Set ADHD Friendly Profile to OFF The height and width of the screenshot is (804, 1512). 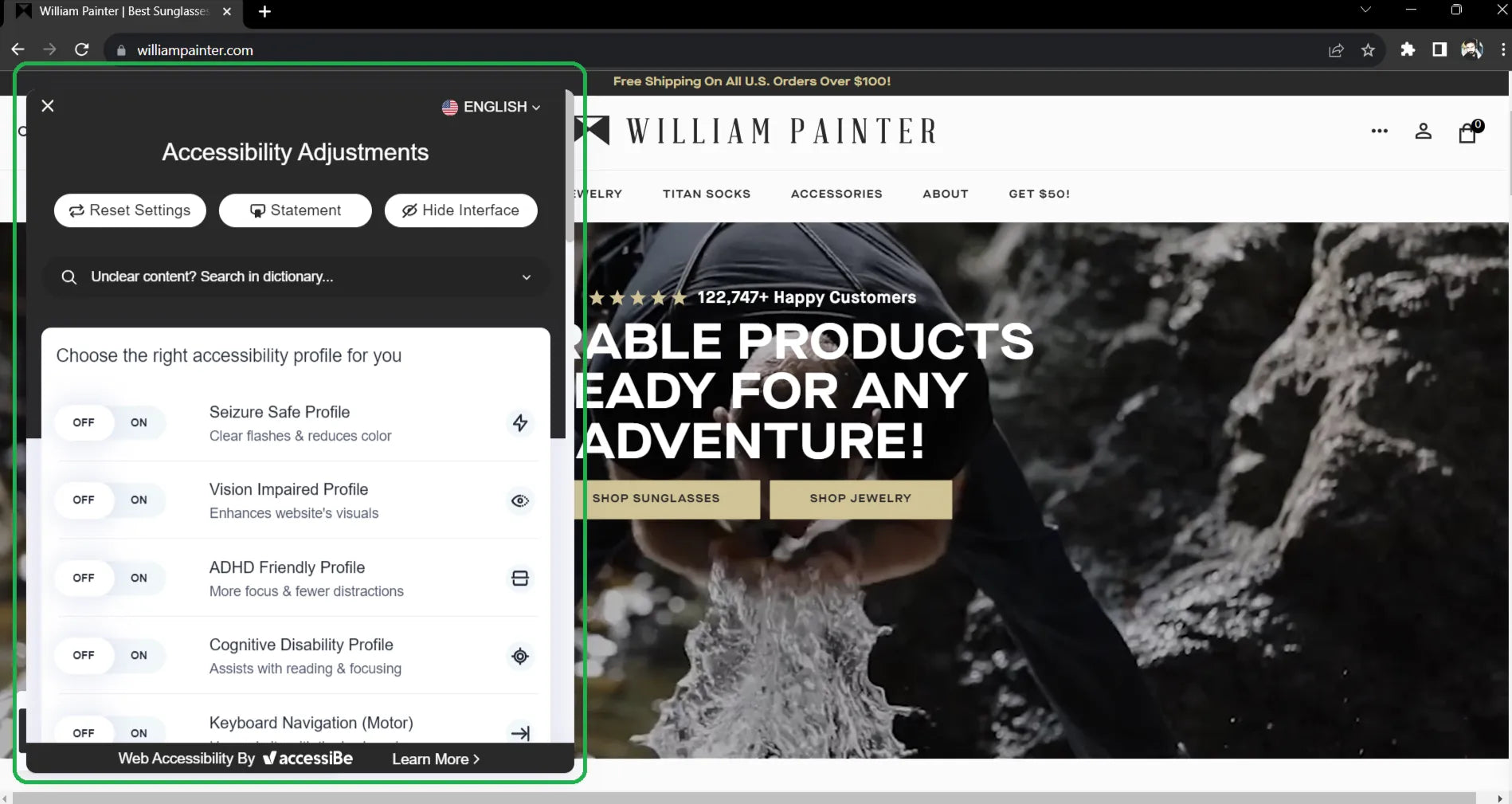coord(84,578)
